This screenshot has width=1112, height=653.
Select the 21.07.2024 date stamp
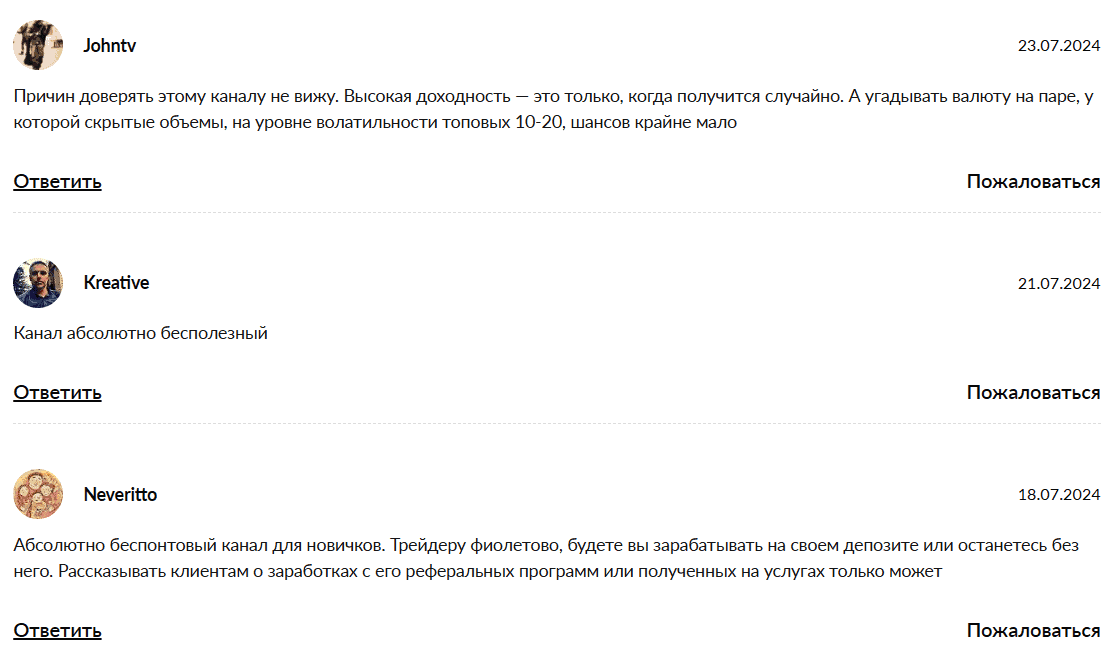1058,284
